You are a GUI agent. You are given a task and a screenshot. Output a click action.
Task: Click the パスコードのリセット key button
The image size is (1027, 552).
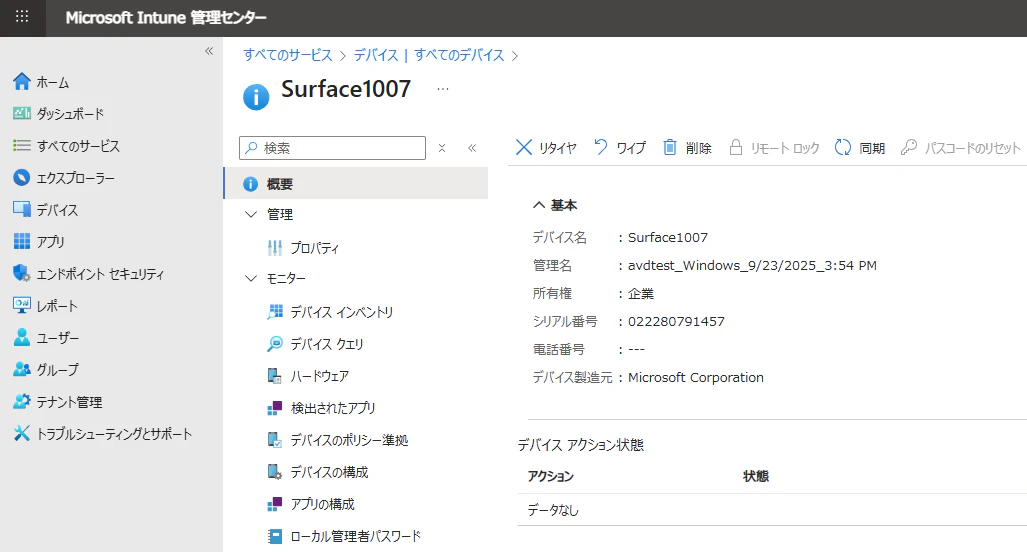click(x=960, y=148)
